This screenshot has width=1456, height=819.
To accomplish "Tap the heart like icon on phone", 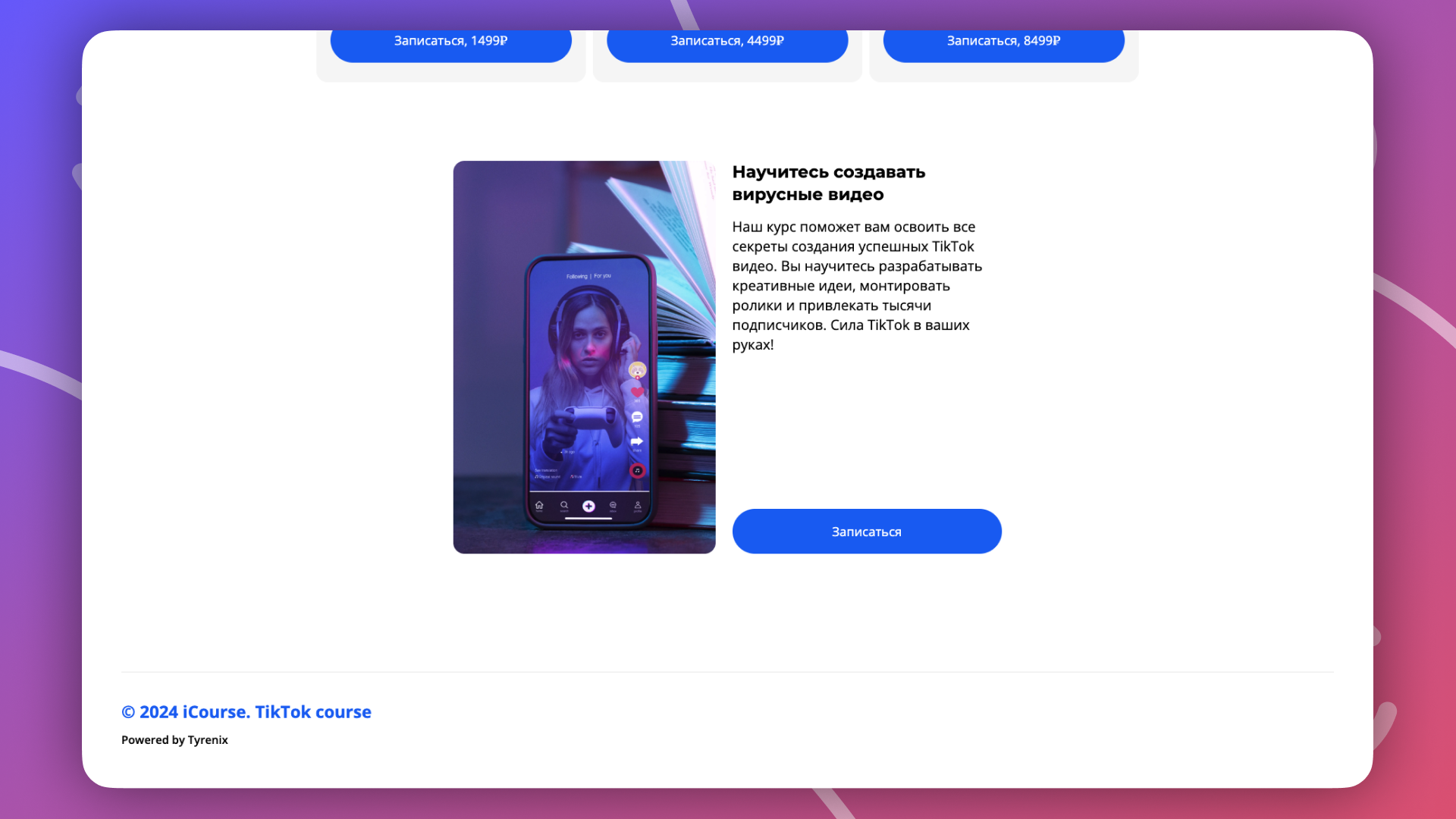I will 637,392.
